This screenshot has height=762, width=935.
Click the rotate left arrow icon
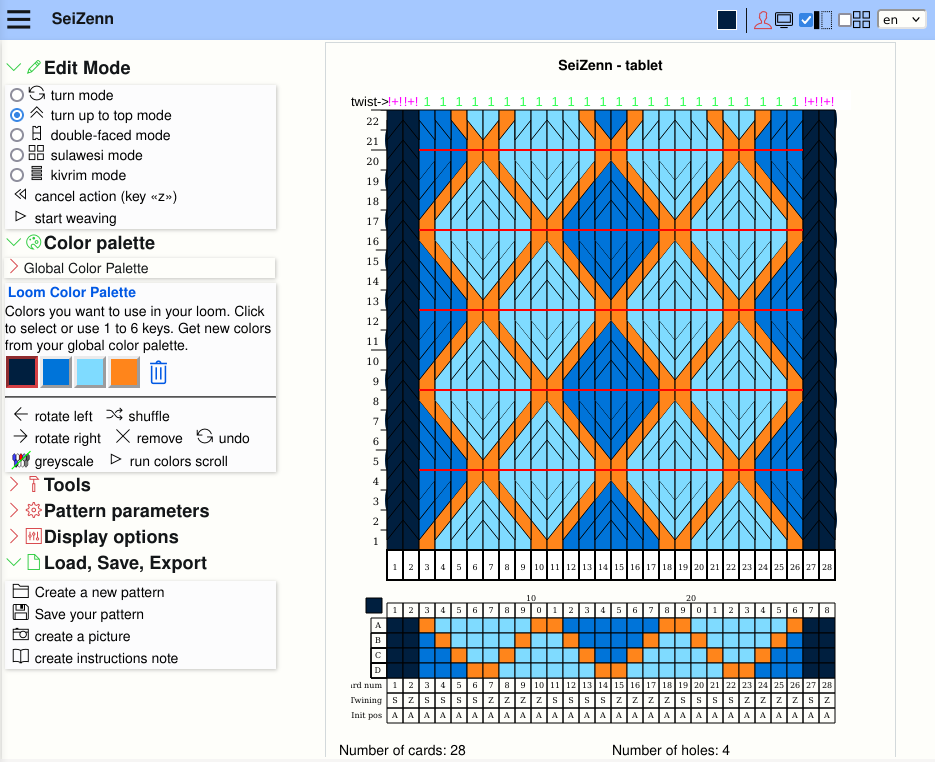pyautogui.click(x=18, y=415)
